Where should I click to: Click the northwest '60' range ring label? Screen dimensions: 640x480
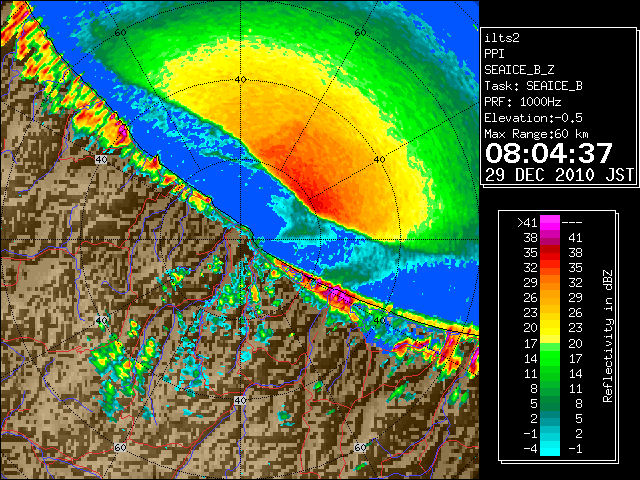coord(120,33)
